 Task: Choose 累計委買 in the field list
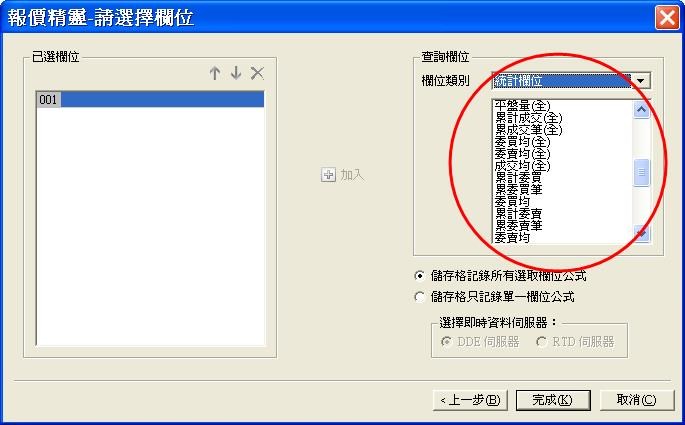coord(518,178)
